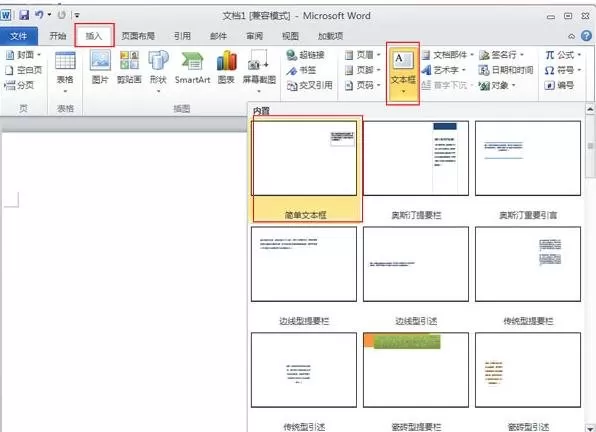Click the gallery scrollbar up arrow
Image resolution: width=596 pixels, height=432 pixels.
pos(590,109)
